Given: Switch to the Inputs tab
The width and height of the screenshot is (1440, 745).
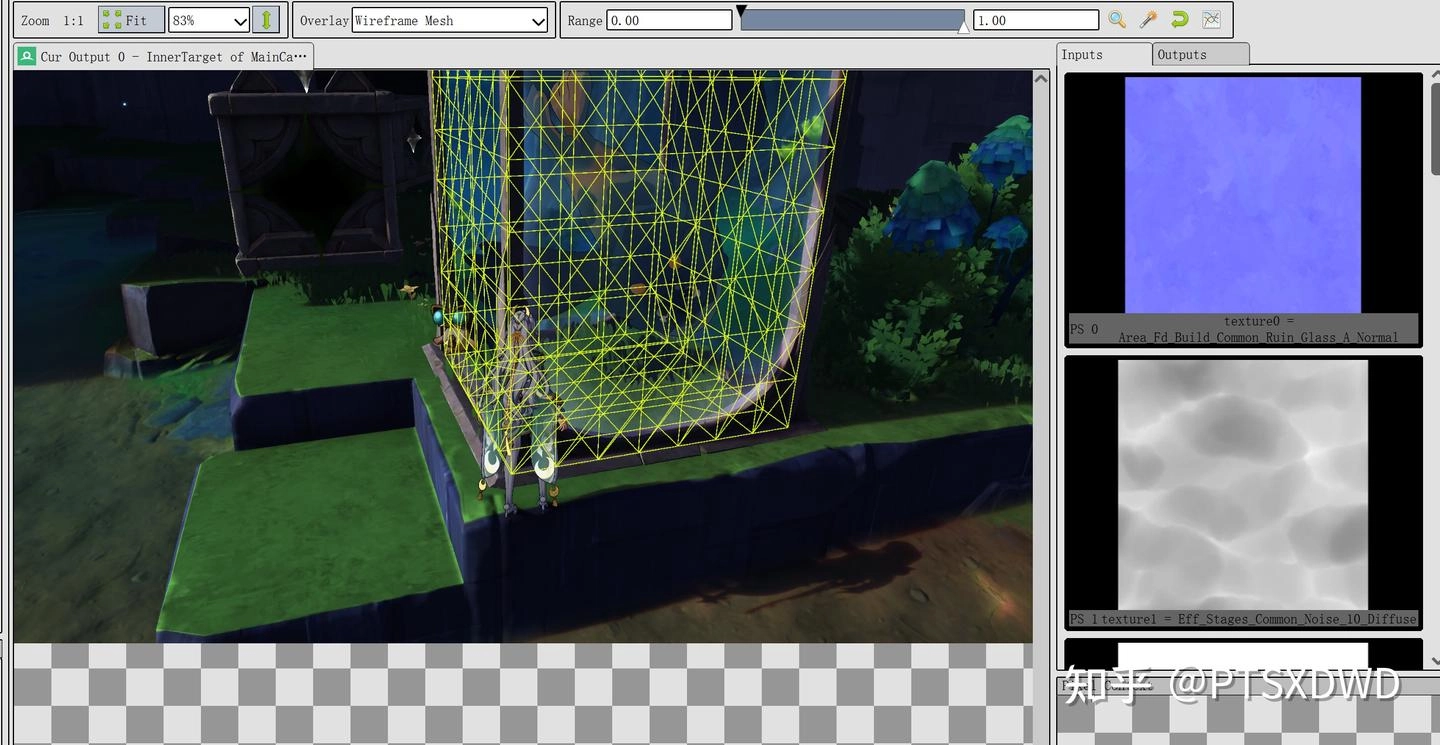Looking at the screenshot, I should coord(1104,55).
